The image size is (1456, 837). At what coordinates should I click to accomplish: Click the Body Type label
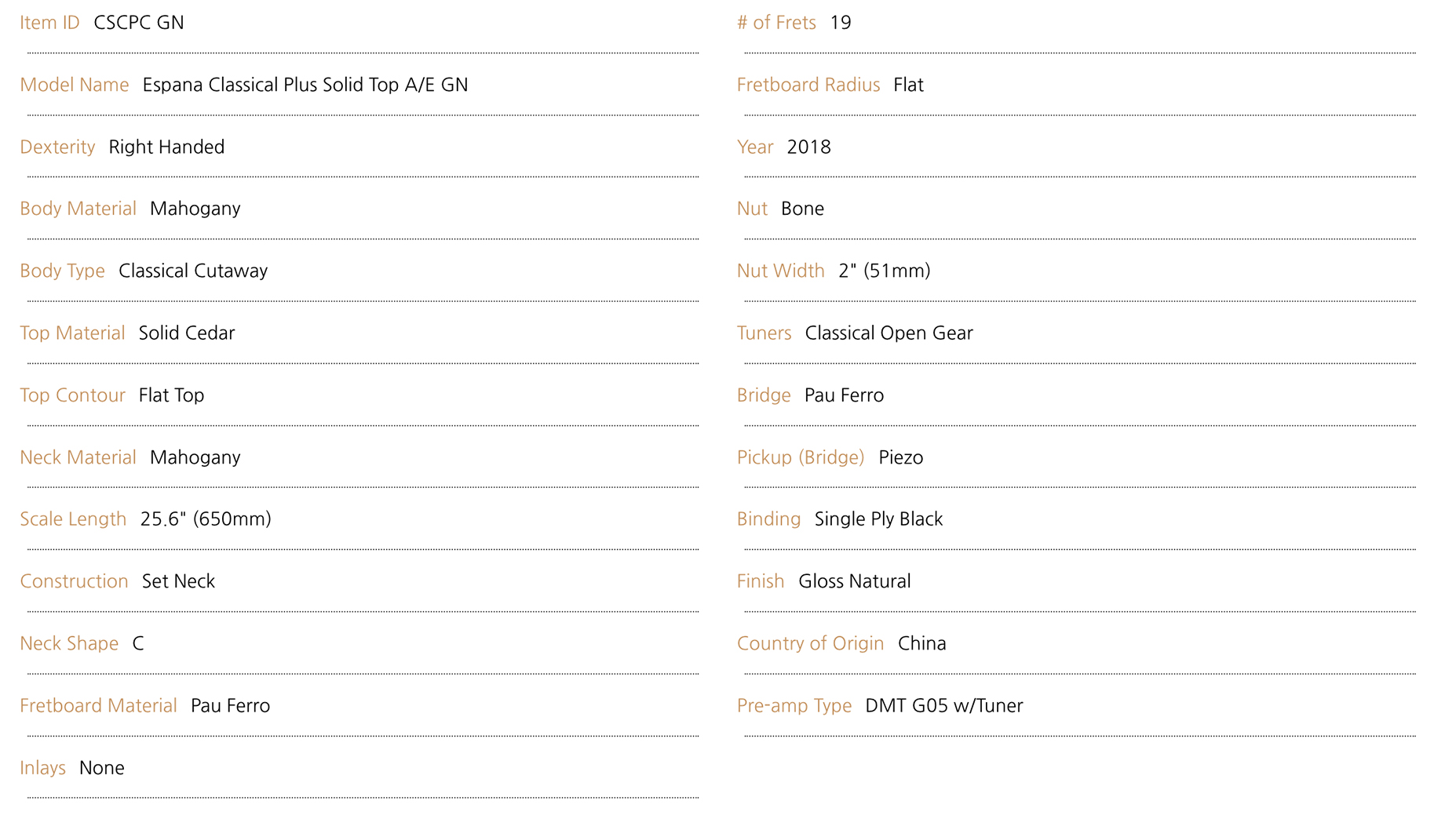[63, 271]
